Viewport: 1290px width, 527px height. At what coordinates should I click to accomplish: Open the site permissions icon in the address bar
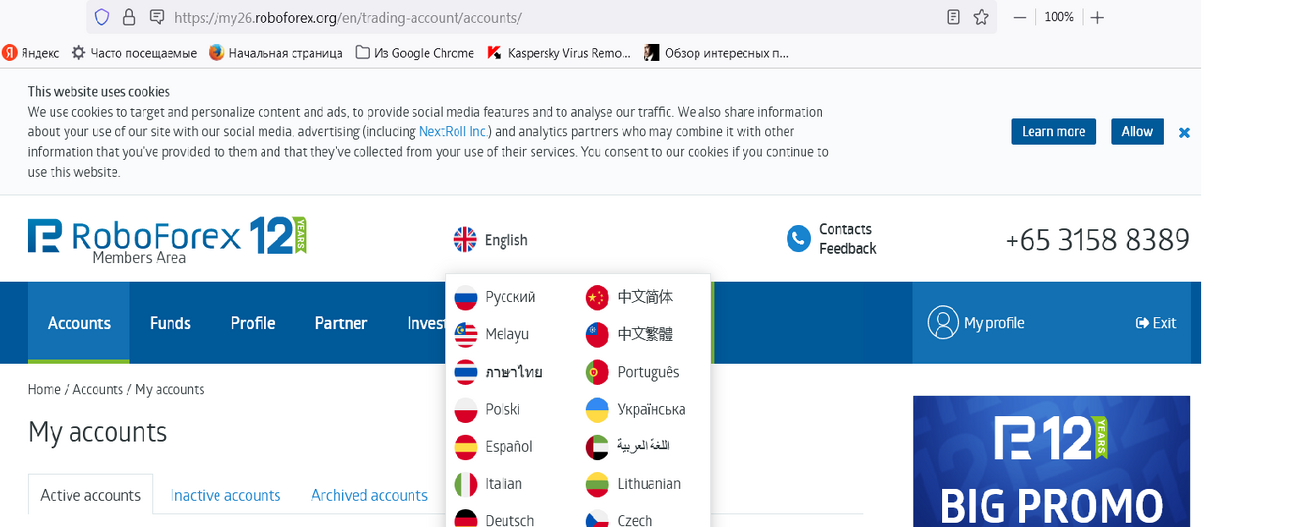coord(156,17)
